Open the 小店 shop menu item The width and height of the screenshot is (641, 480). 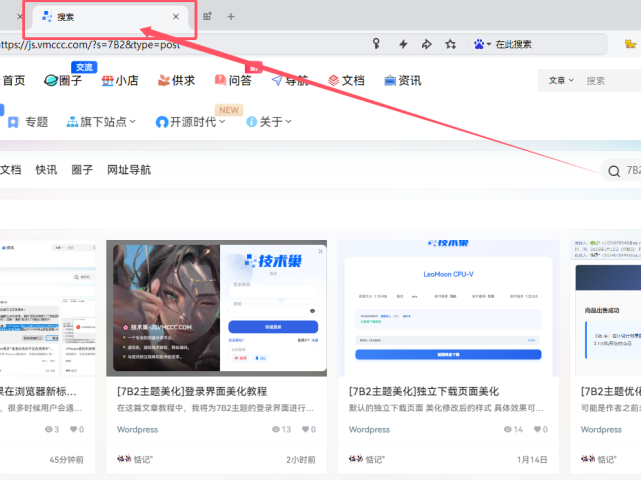(x=120, y=81)
